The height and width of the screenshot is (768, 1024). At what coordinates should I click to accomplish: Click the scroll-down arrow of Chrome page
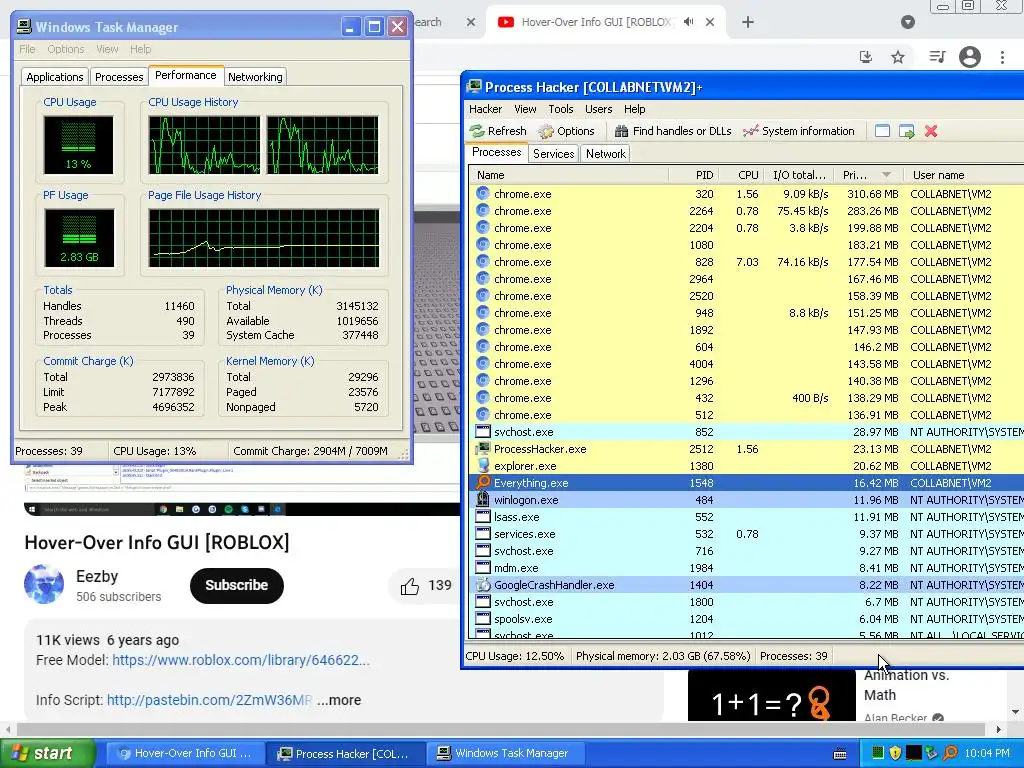(x=1016, y=712)
